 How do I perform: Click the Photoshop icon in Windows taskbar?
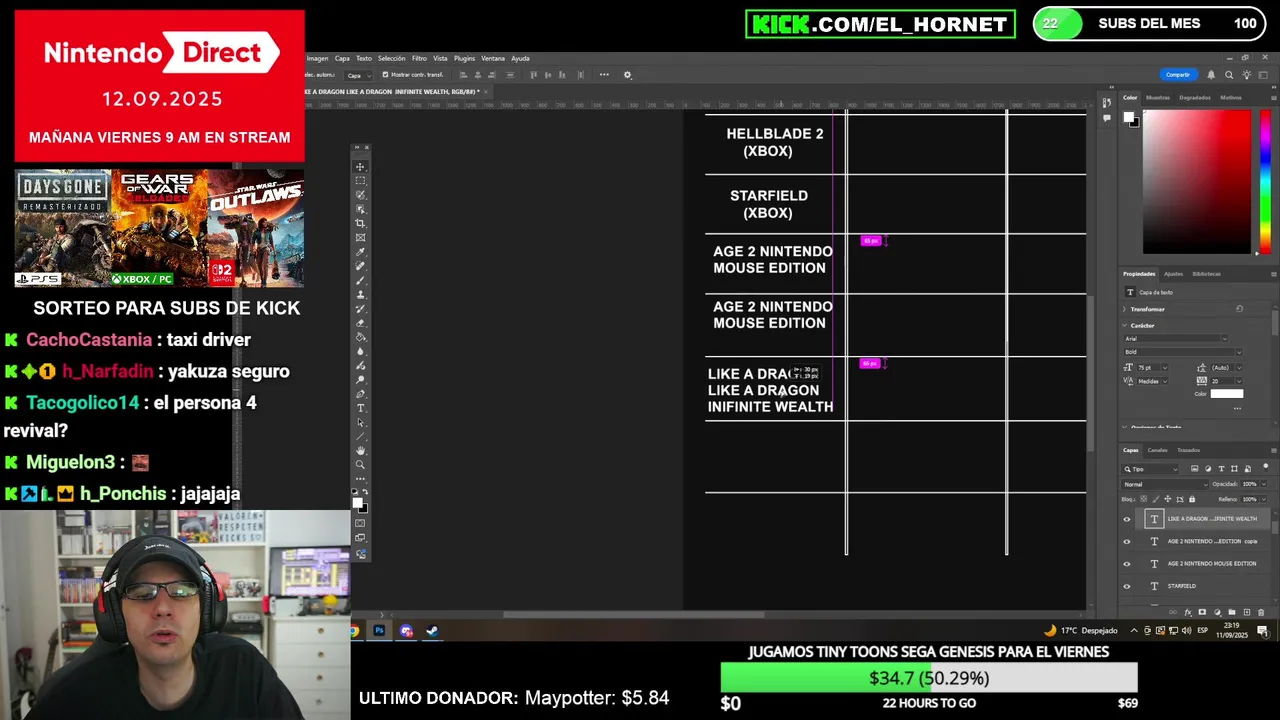click(x=379, y=631)
